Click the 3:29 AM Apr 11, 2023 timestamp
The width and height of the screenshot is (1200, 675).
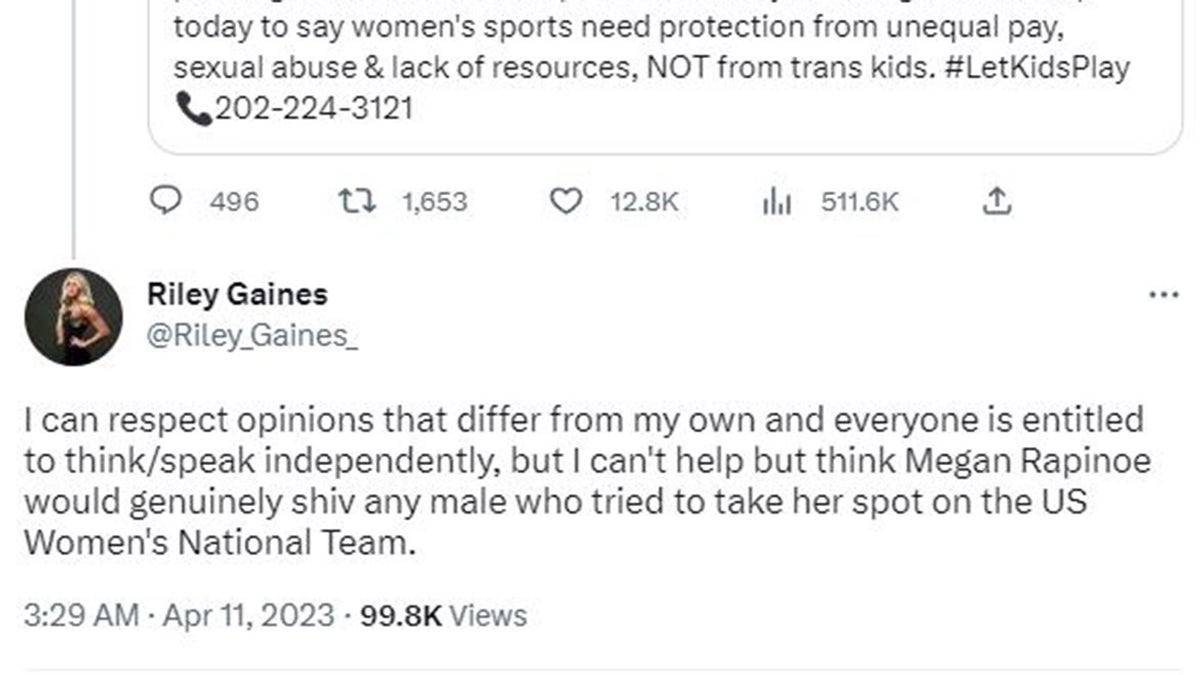(x=178, y=614)
